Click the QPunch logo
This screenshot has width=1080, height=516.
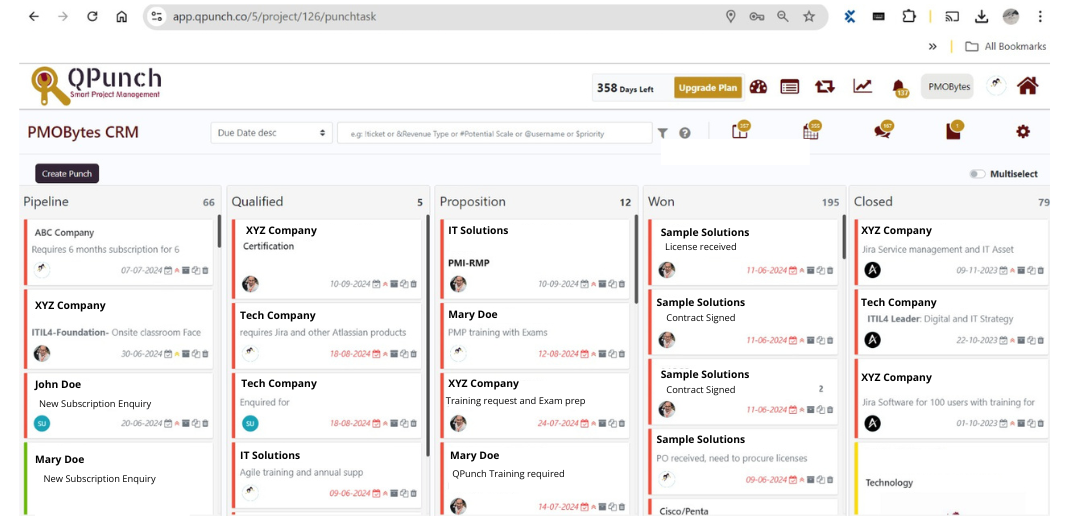tap(96, 86)
